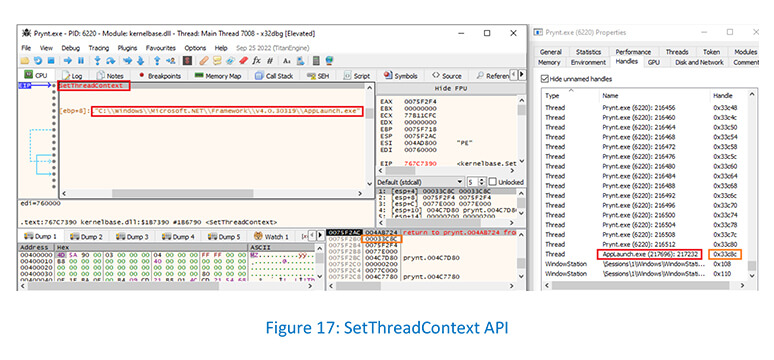The image size is (774, 360).
Task: Click the Pause execution icon
Action: pyautogui.click(x=81, y=61)
